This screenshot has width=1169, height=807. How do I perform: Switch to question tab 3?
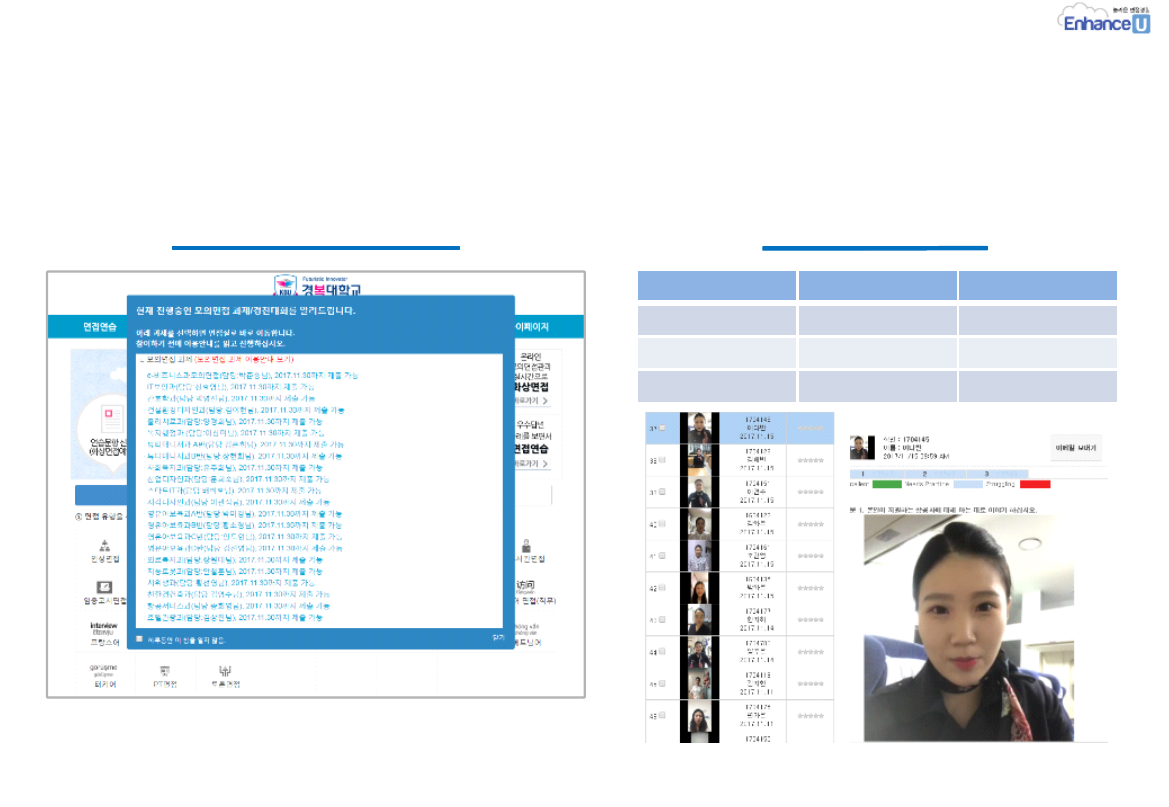(986, 474)
